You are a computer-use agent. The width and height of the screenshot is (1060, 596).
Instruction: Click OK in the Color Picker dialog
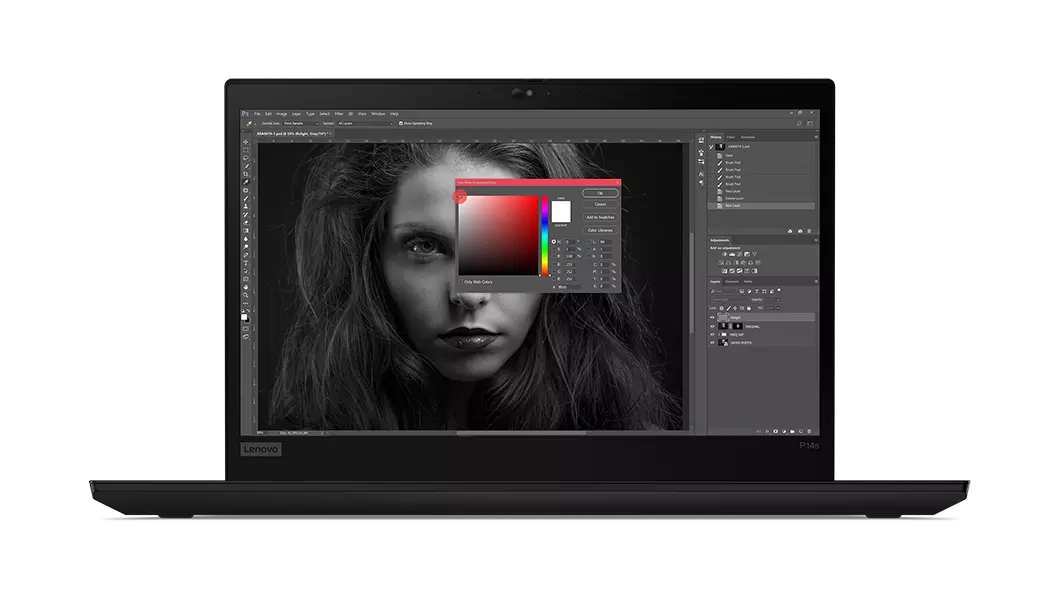pyautogui.click(x=600, y=193)
